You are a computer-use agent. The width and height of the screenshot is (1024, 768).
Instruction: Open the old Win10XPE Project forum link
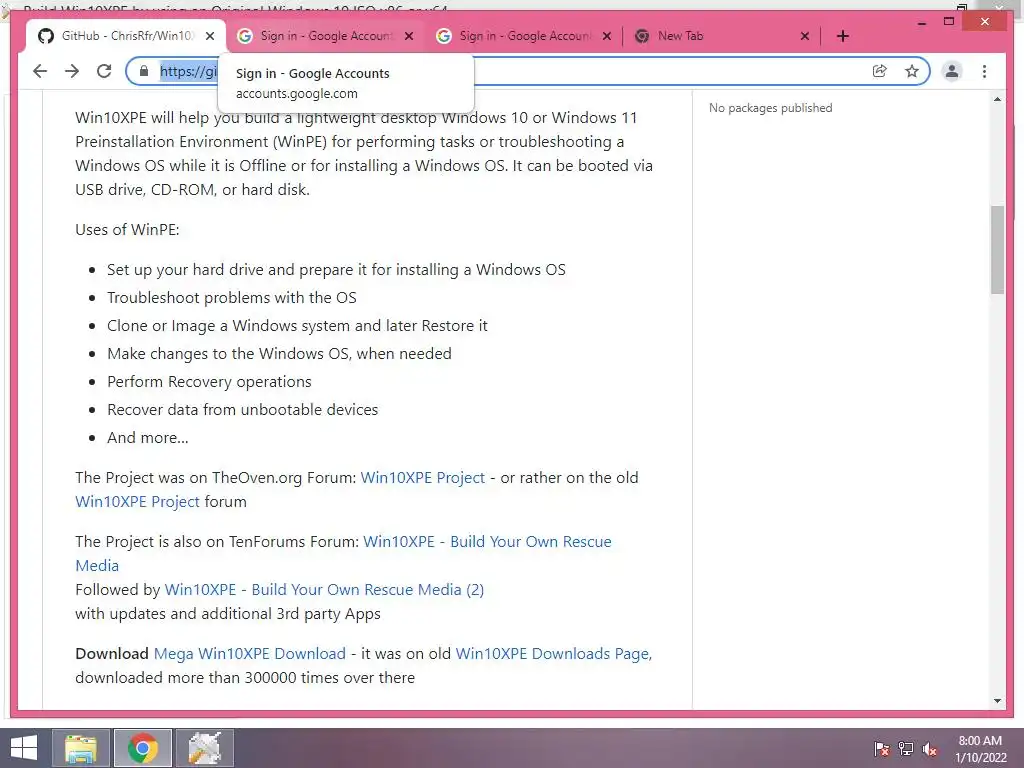(x=137, y=502)
